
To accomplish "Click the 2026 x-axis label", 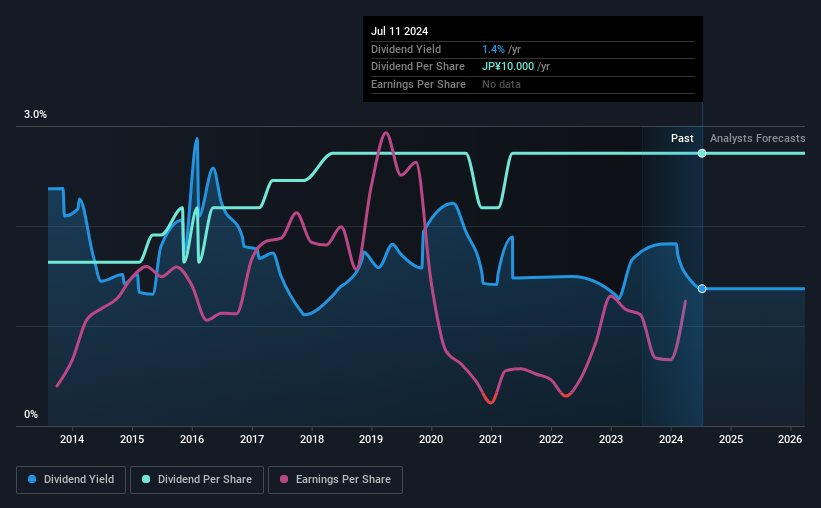I will coord(790,439).
